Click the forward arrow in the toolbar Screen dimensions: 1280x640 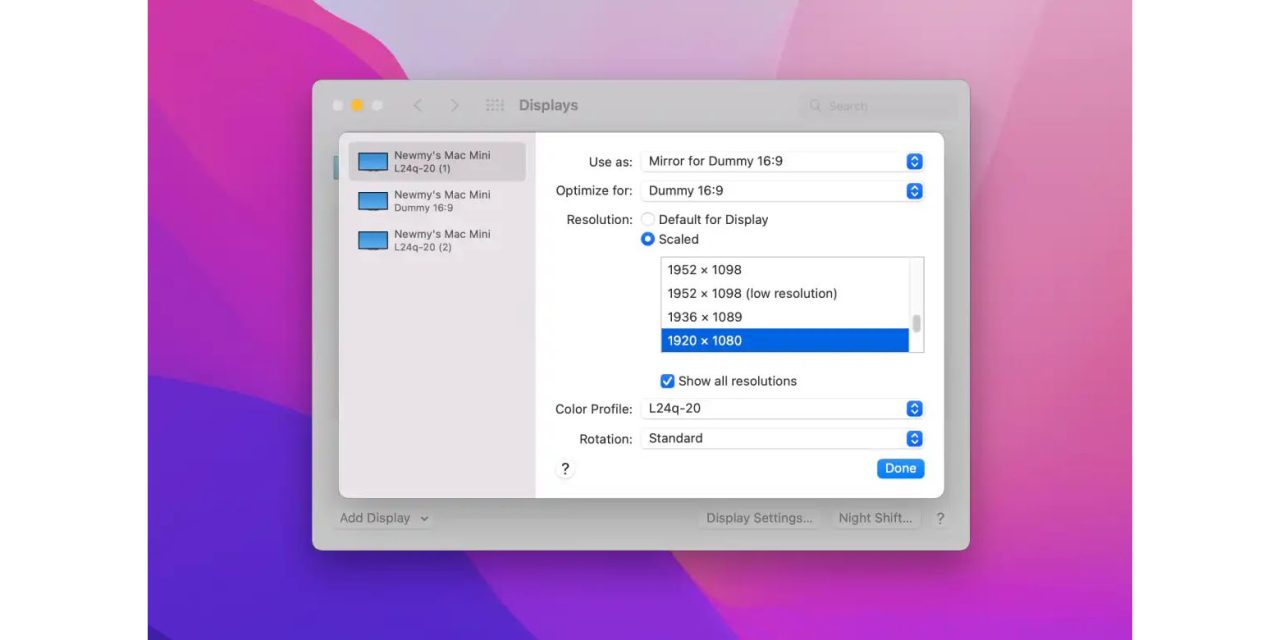point(455,105)
